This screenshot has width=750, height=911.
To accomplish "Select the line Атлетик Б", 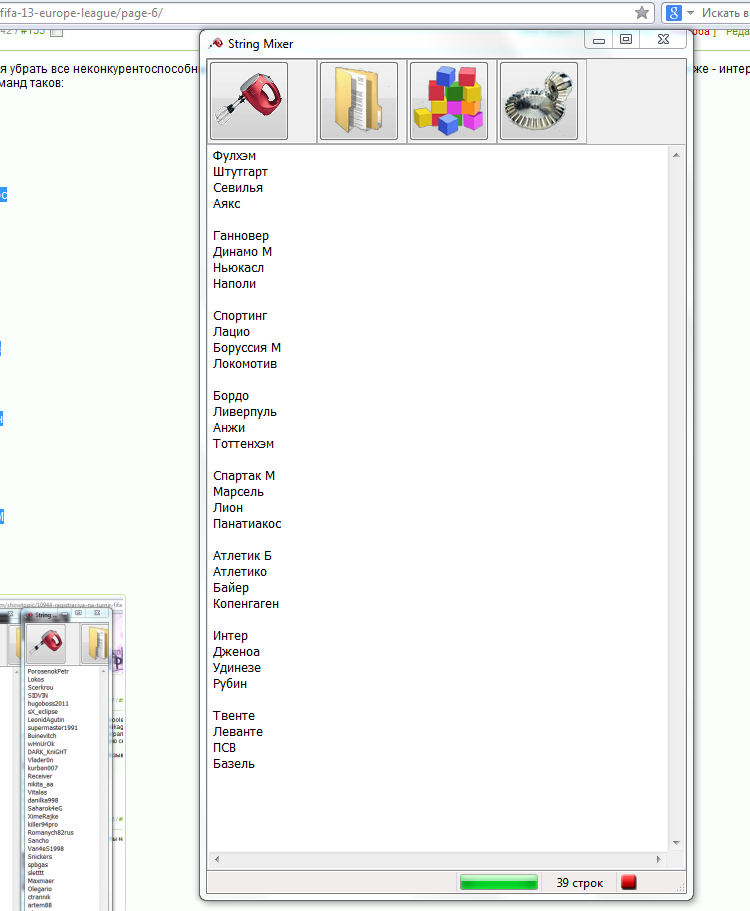I will point(242,555).
